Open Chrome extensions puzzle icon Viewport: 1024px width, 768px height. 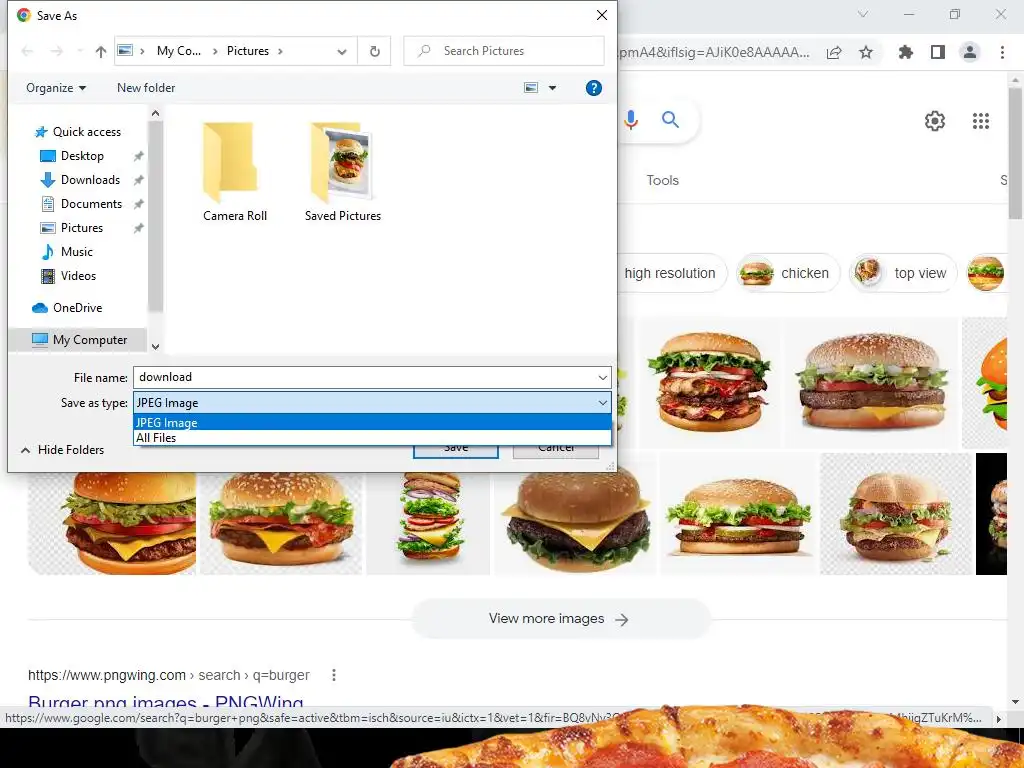pos(906,52)
